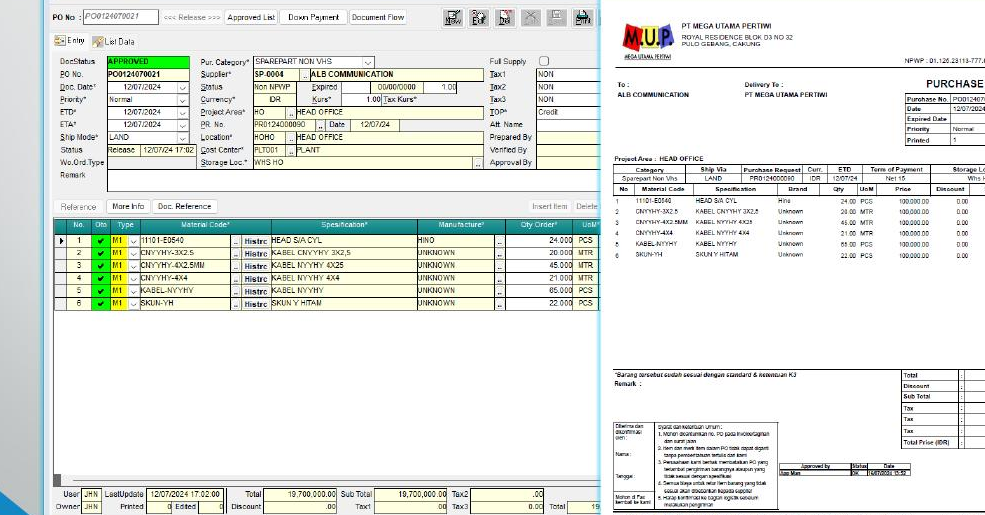Click the Document Flow button
The height and width of the screenshot is (515, 985).
click(378, 18)
